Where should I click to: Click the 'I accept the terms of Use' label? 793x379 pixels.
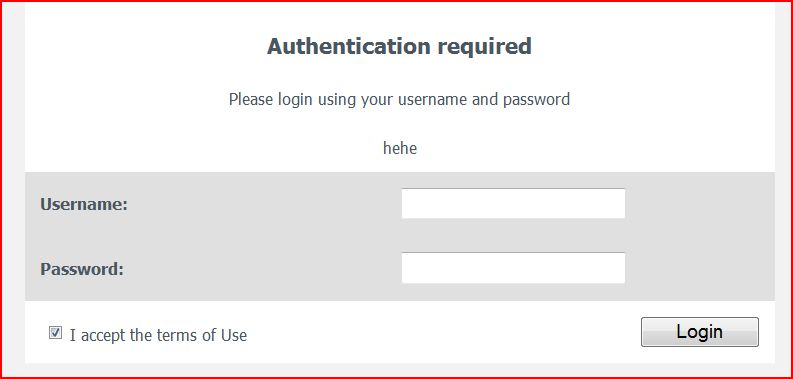(158, 335)
